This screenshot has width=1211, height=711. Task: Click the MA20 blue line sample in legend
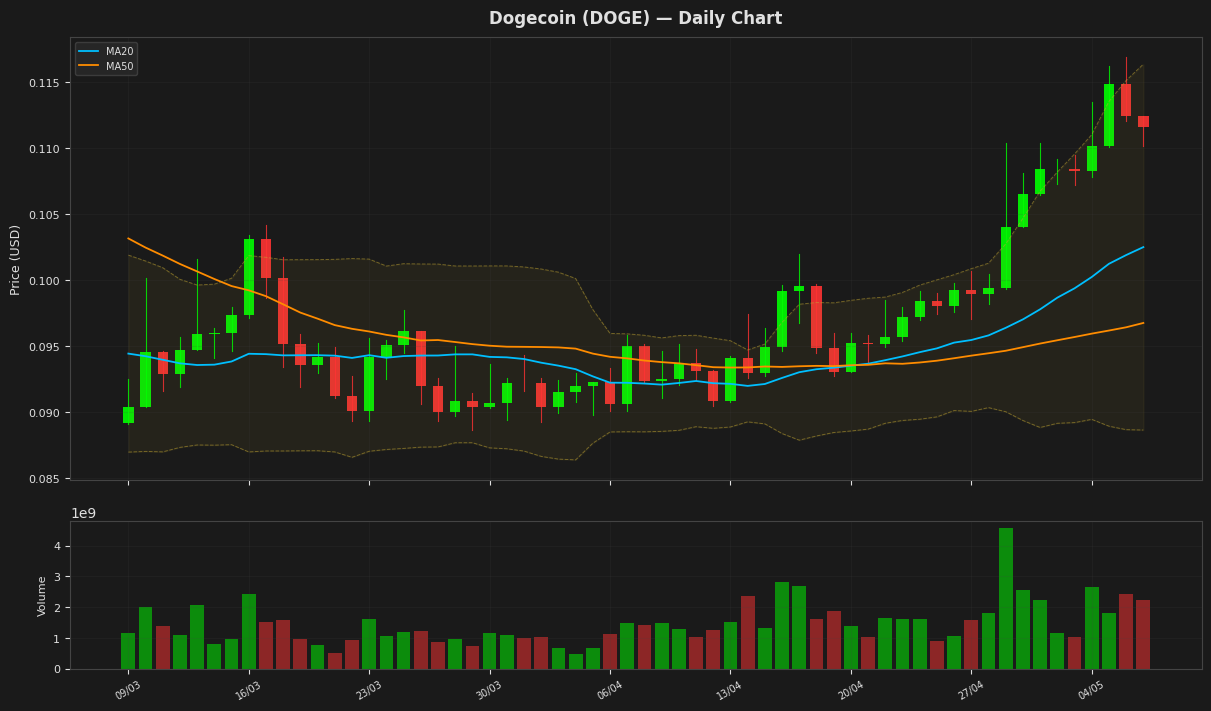tap(88, 51)
